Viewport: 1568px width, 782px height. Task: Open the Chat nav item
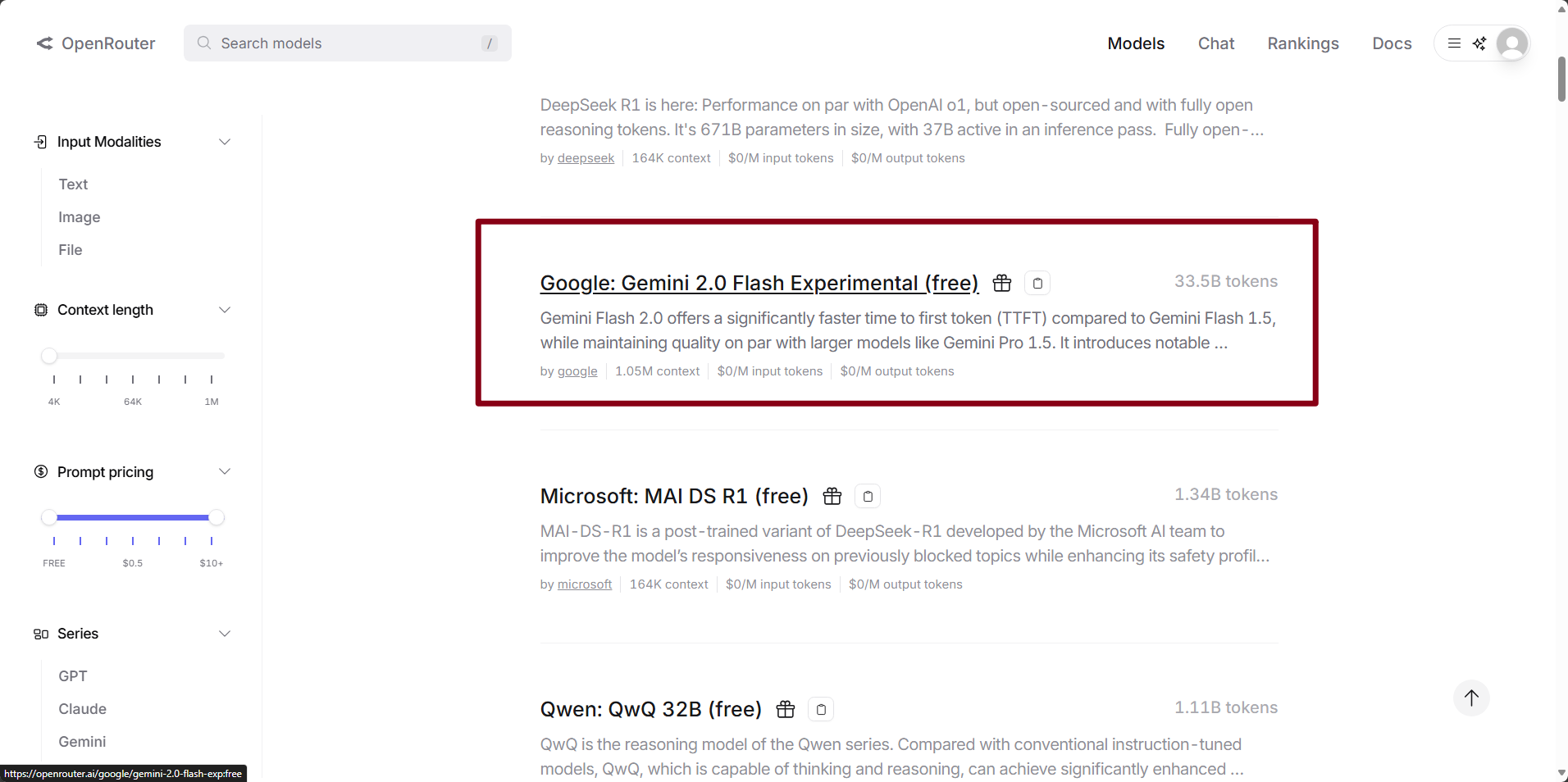pos(1216,43)
